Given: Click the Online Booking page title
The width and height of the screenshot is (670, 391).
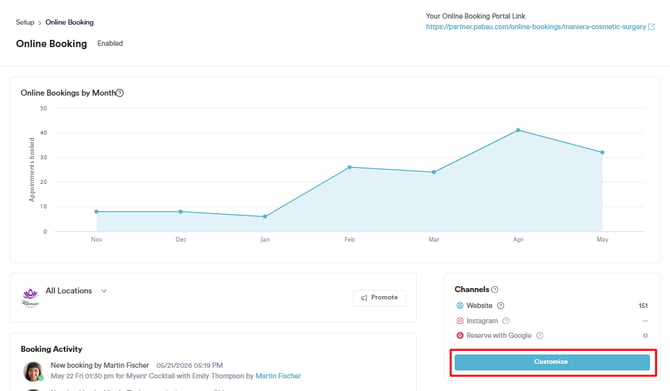Looking at the screenshot, I should pos(51,44).
